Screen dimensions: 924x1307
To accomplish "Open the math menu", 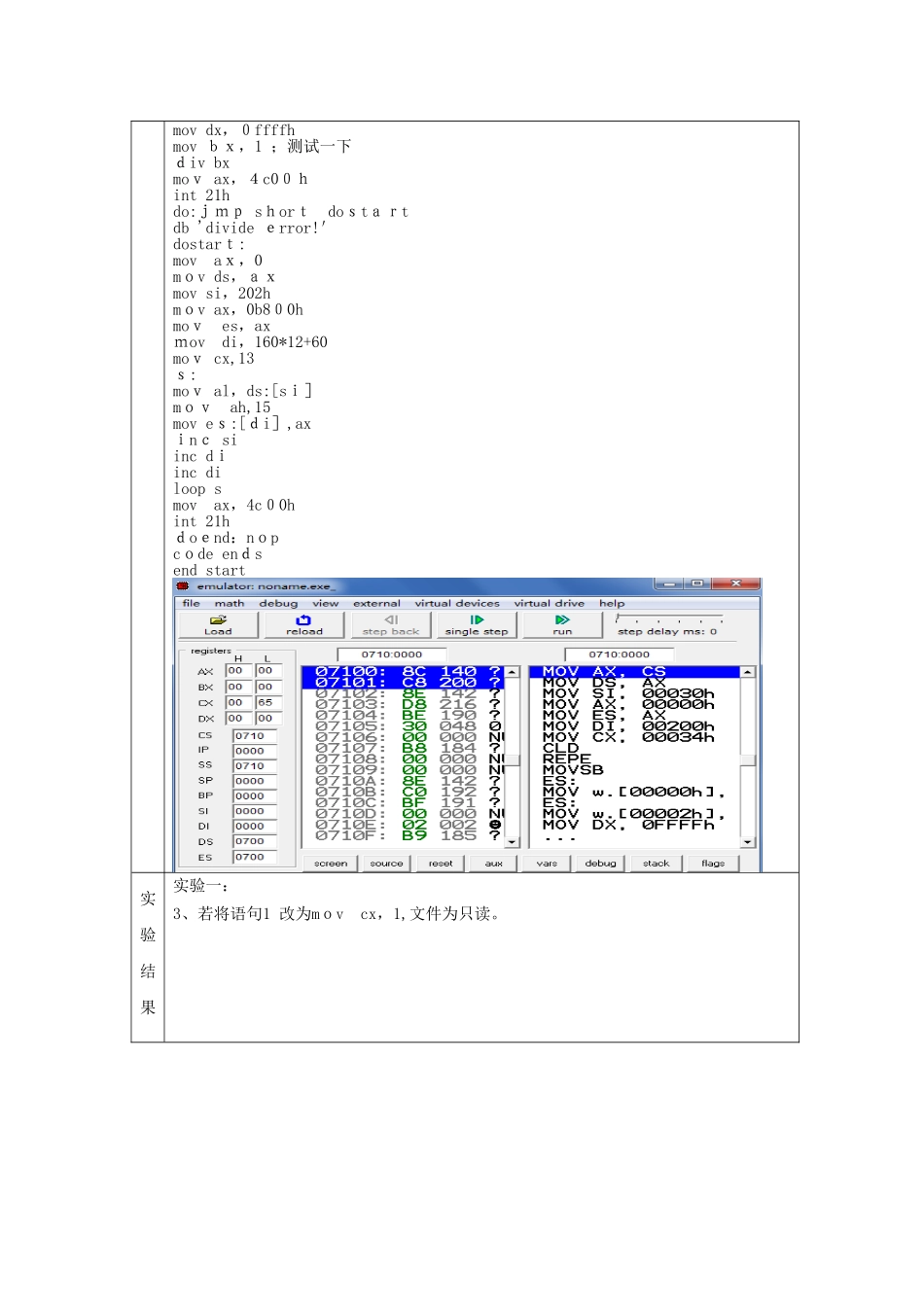I will coord(230,603).
